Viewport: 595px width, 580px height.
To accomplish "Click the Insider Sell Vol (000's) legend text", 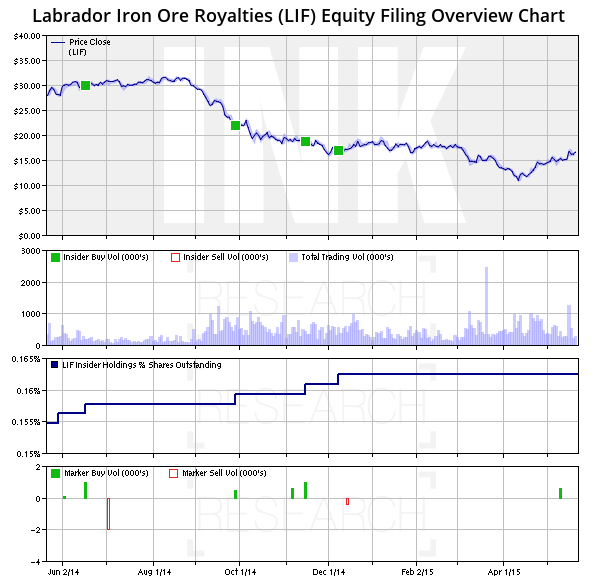I will pos(226,257).
